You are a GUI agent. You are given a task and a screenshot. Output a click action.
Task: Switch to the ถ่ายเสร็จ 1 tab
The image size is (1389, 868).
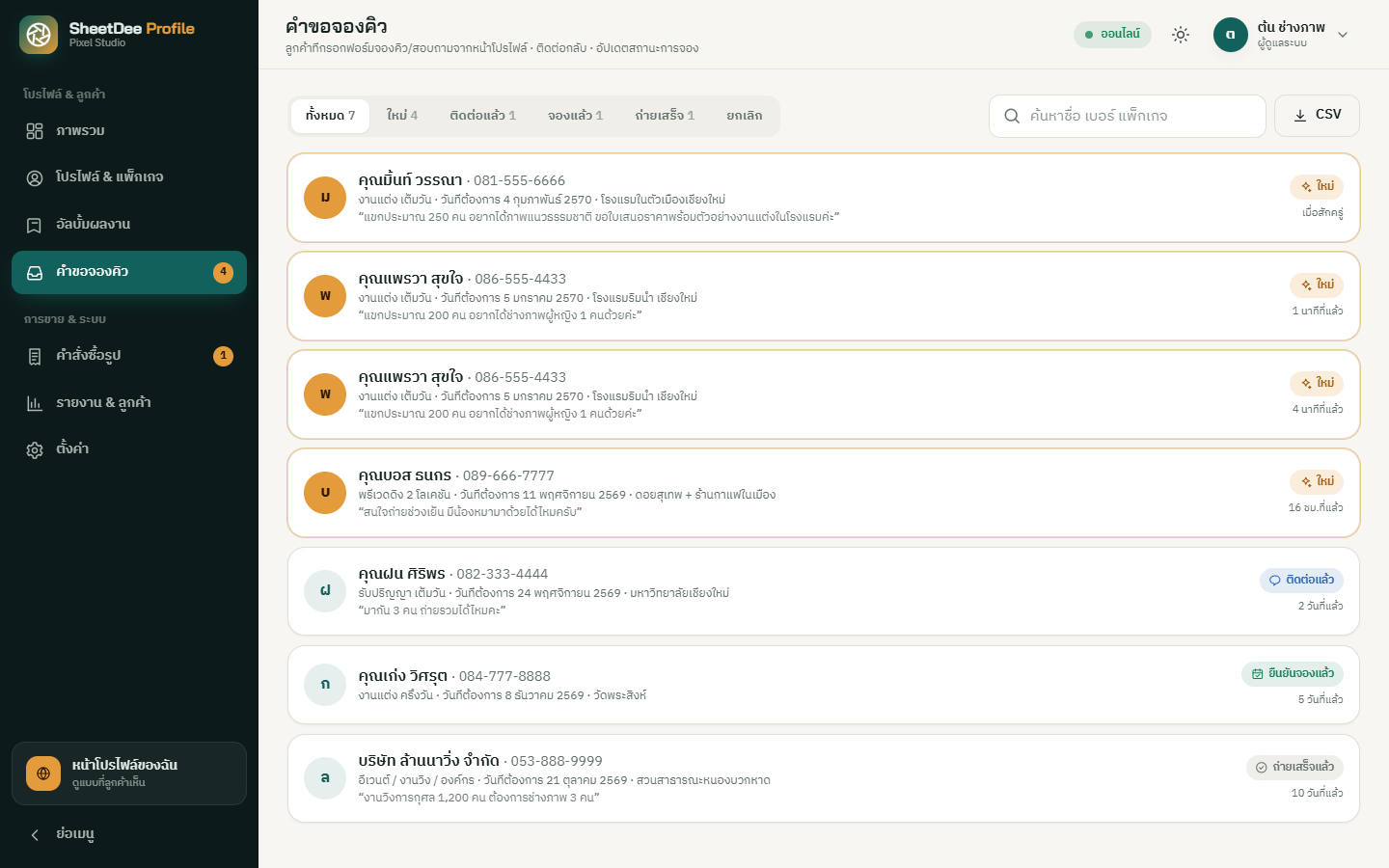coord(665,116)
